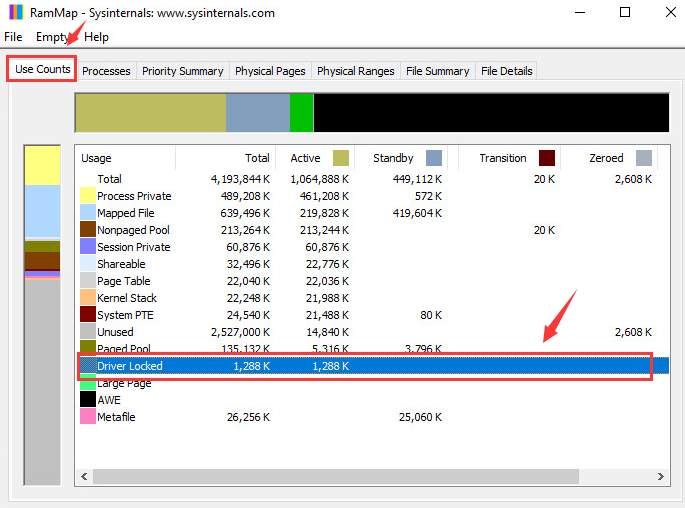Select the AWE row label

tap(109, 400)
